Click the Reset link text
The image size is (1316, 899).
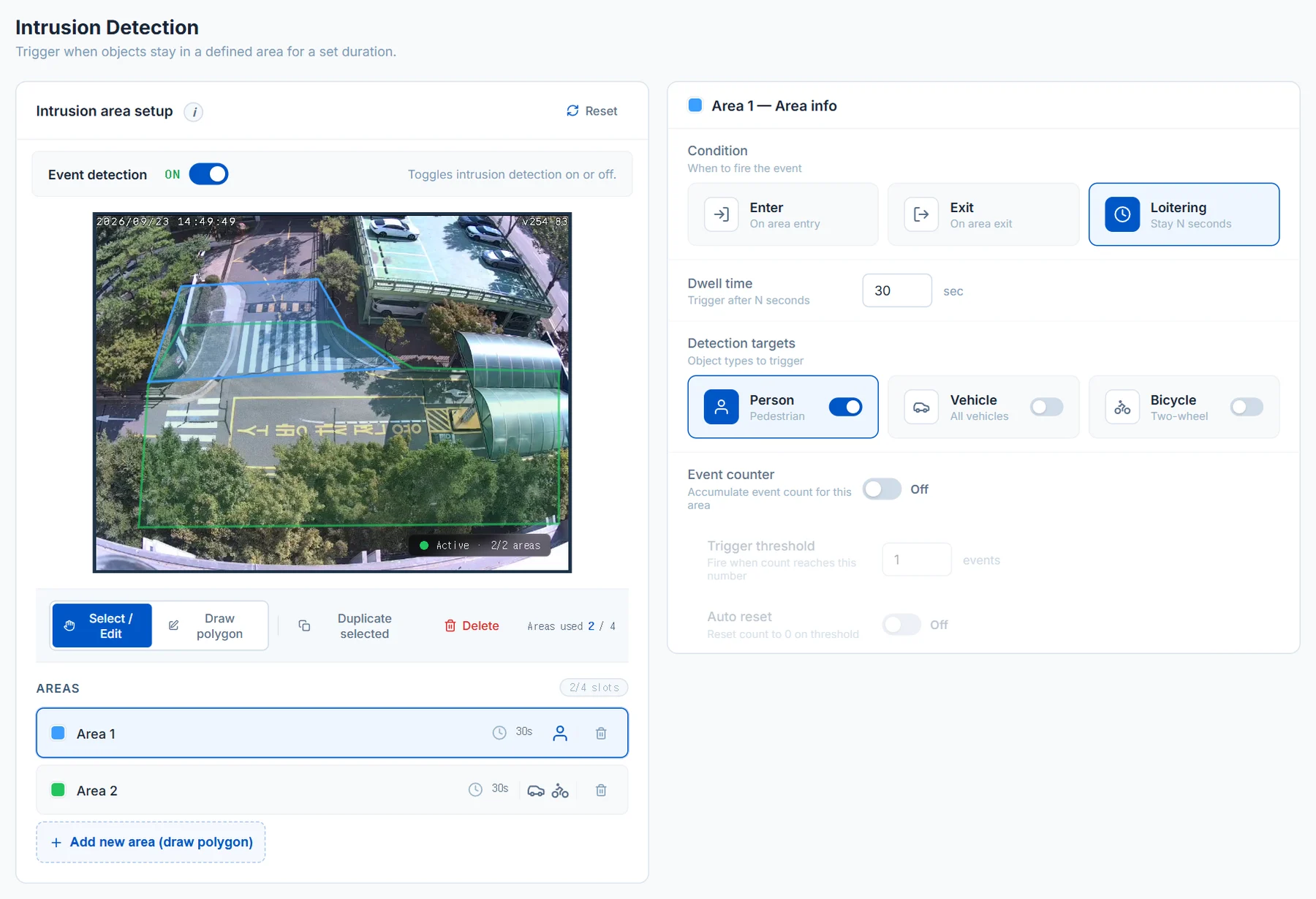(x=601, y=111)
